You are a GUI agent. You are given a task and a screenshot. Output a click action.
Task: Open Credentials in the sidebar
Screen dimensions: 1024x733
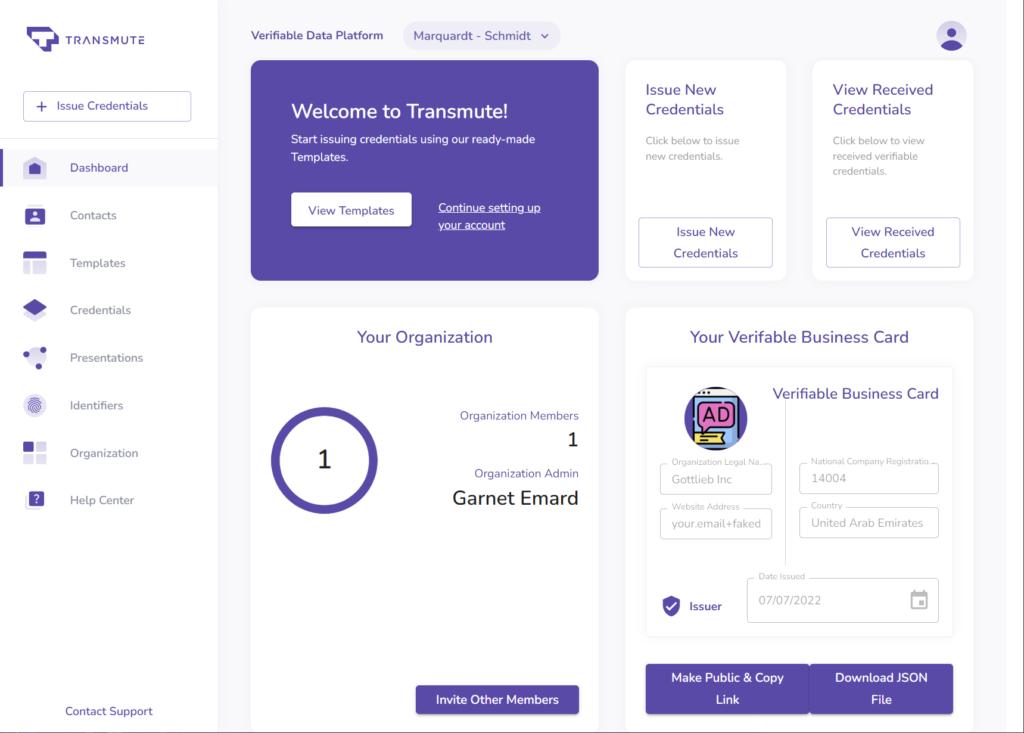point(109,310)
